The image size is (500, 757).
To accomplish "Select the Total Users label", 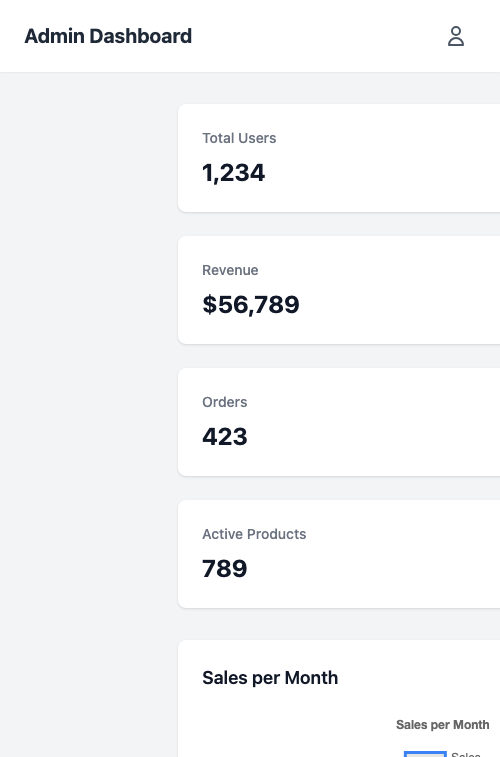I will [239, 138].
